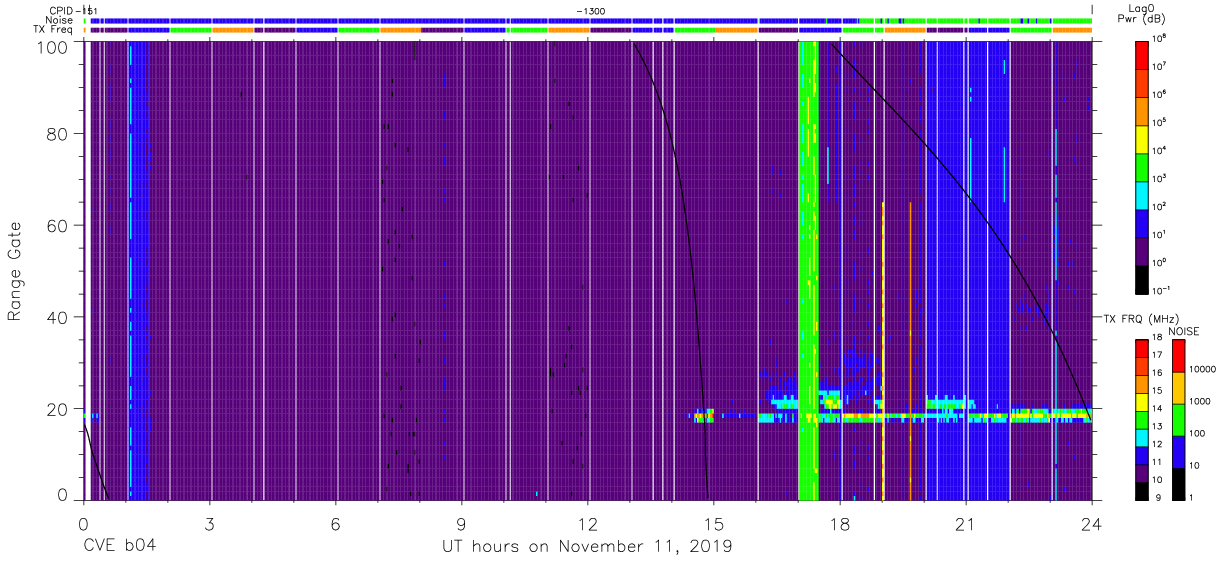Screen dimensions: 1228x567
Task: Click x-axis tick label '9'
Action: click(461, 523)
